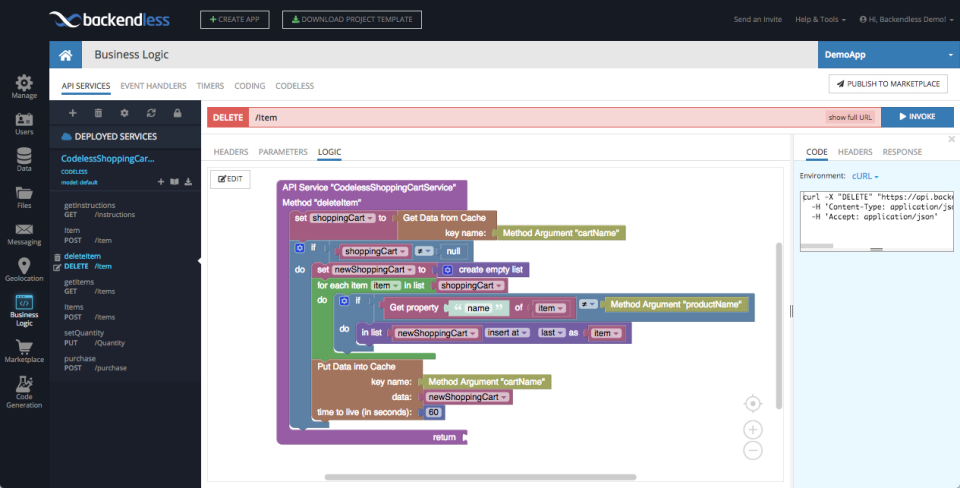
Task: Click the home icon button
Action: (65, 56)
